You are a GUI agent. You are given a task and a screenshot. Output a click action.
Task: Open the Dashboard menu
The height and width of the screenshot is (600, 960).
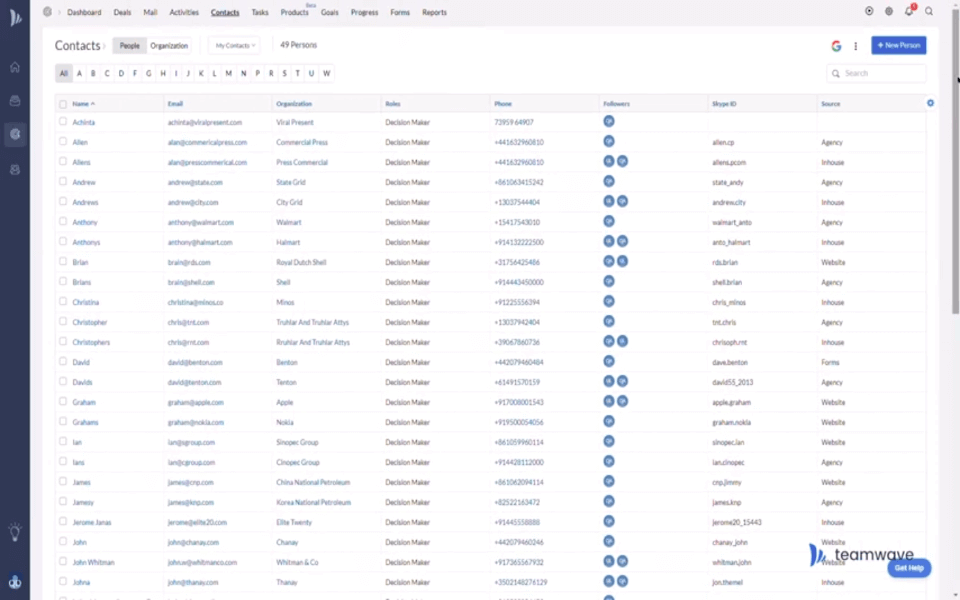(x=84, y=12)
